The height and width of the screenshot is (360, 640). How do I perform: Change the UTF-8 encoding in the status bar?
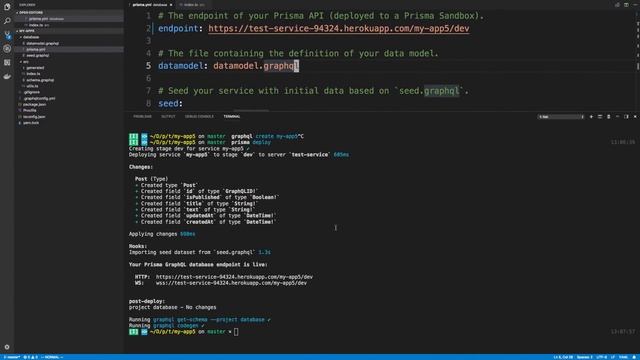[x=602, y=357]
